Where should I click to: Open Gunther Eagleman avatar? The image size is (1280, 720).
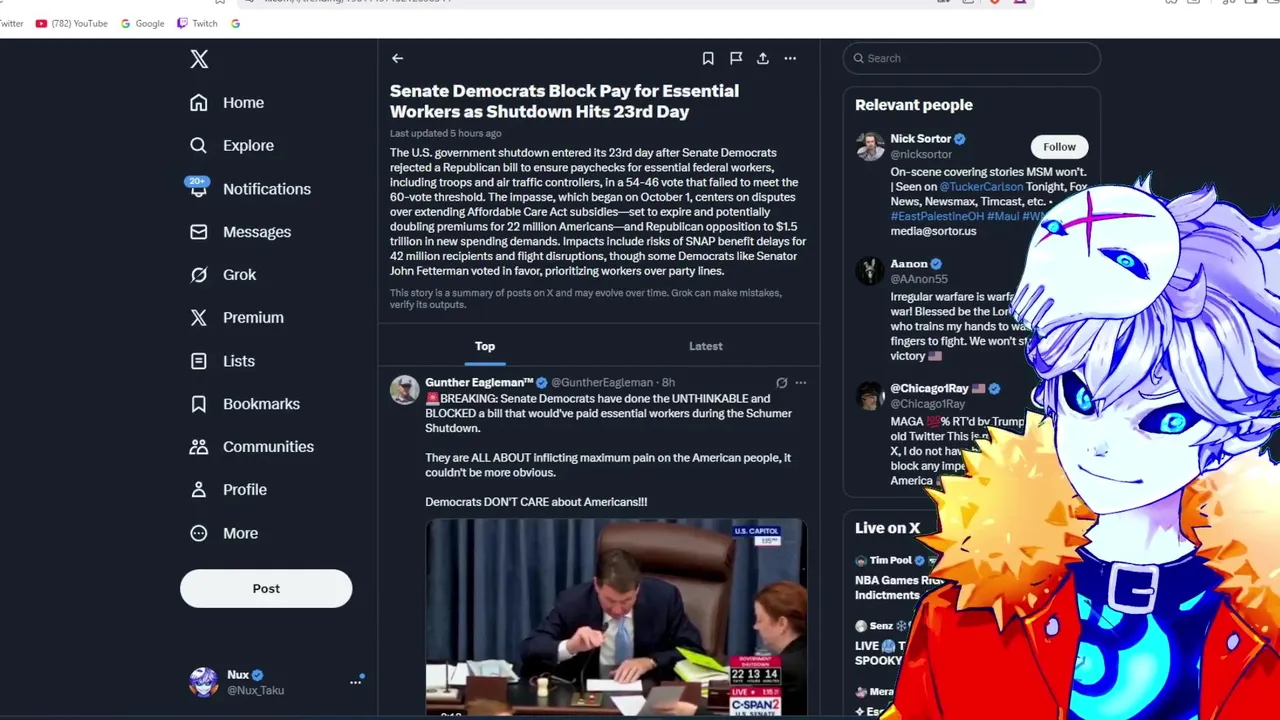pos(405,390)
